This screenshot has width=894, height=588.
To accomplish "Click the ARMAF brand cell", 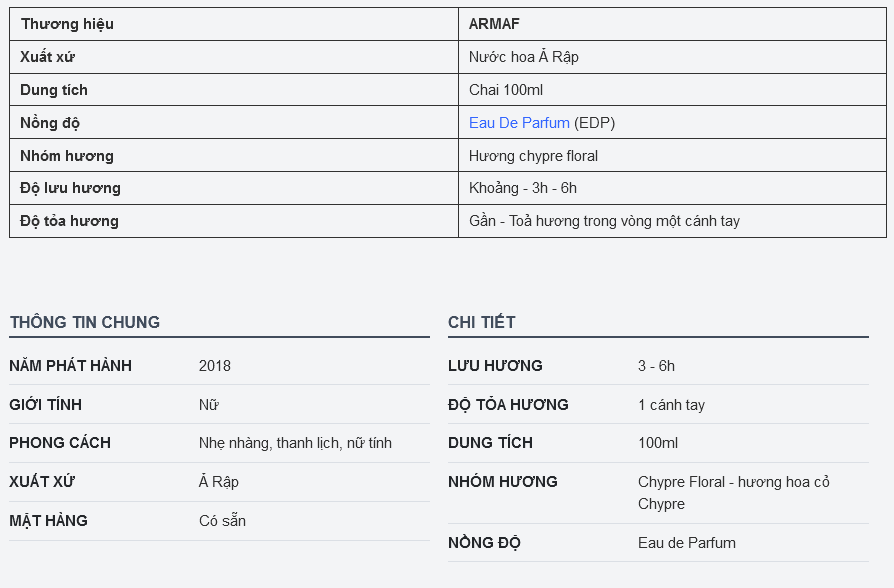I will [x=672, y=24].
